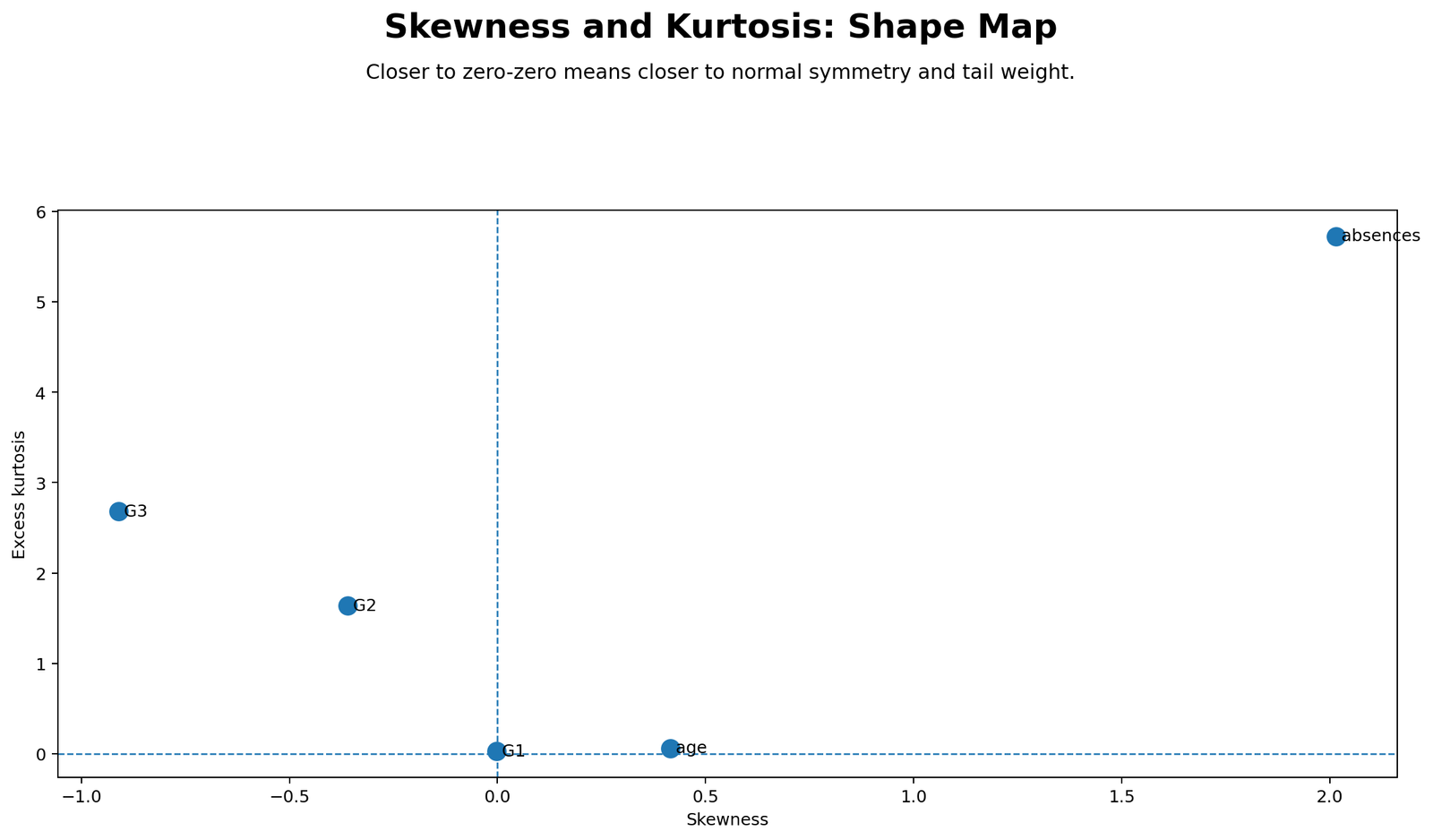1433x840 pixels.
Task: Click the subtitle about zero-zero normal symmetry
Action: 720,73
